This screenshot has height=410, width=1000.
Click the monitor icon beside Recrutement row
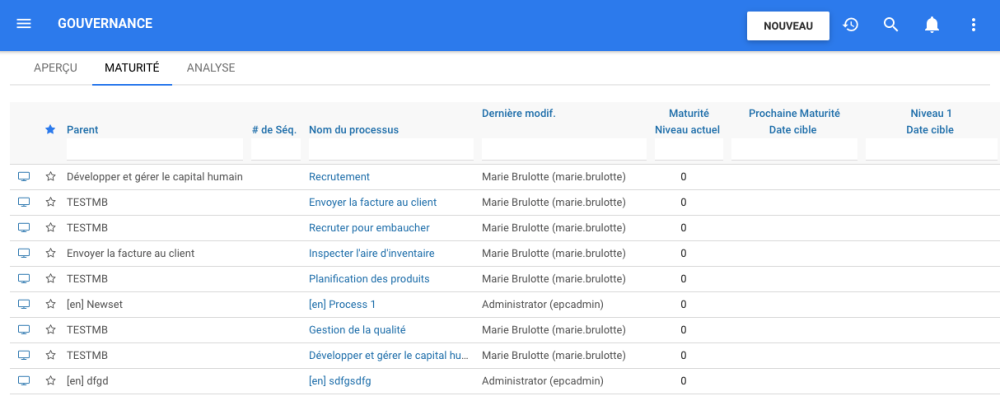click(24, 176)
